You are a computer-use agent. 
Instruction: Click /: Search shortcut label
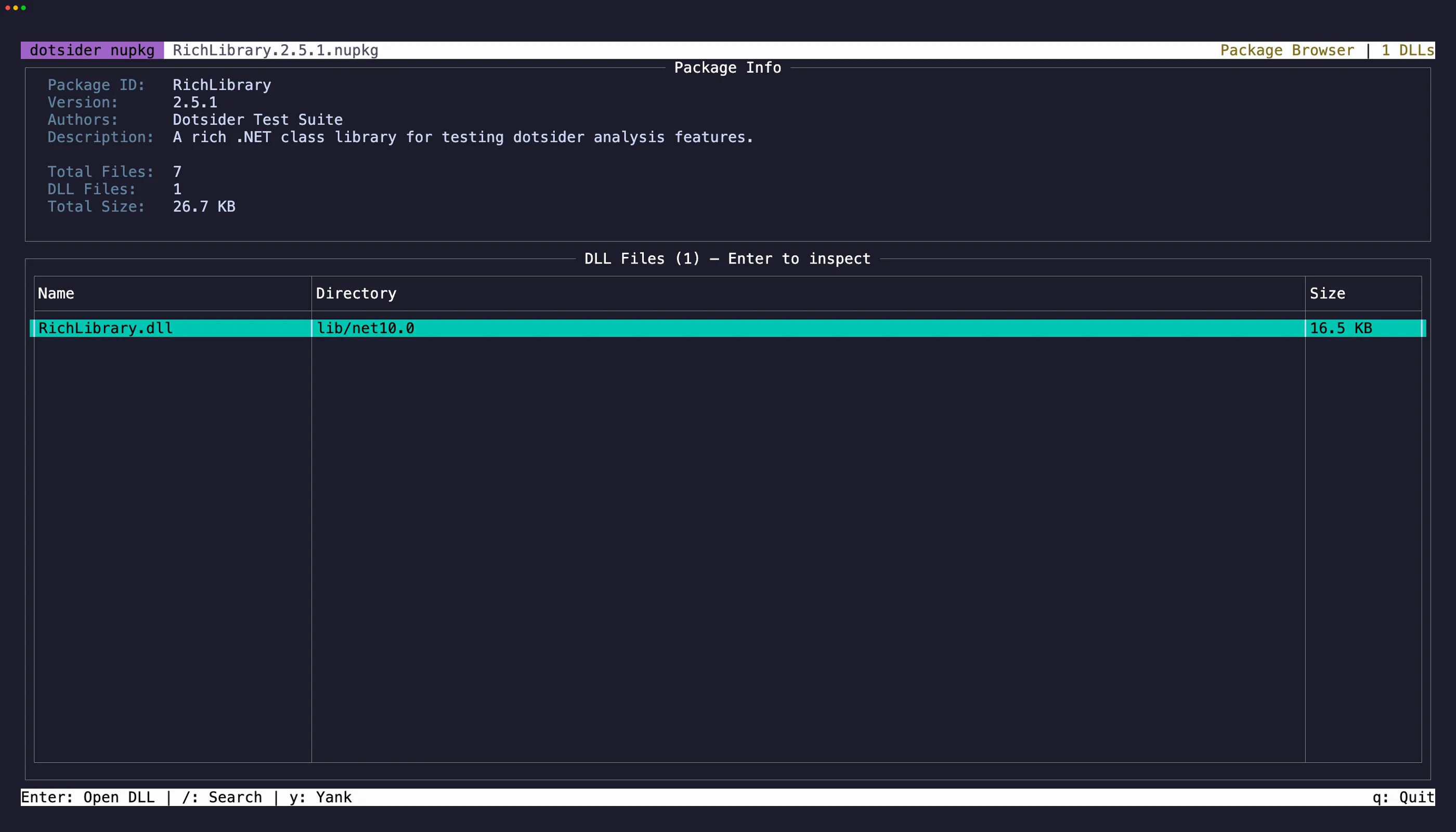pyautogui.click(x=224, y=797)
